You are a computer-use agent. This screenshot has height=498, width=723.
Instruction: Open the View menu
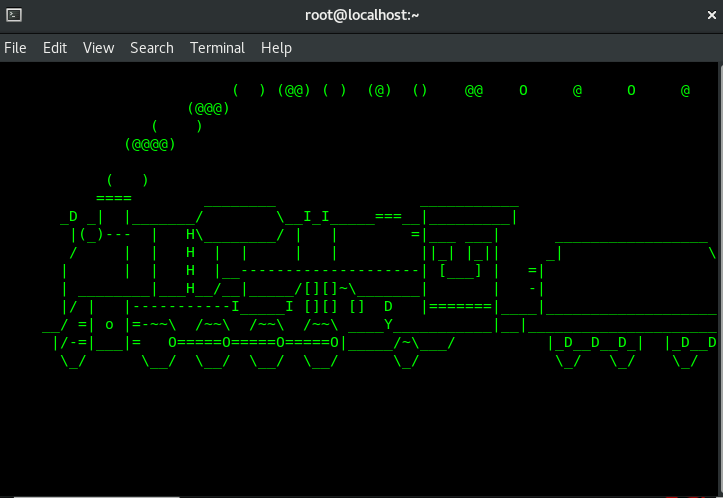pos(99,48)
